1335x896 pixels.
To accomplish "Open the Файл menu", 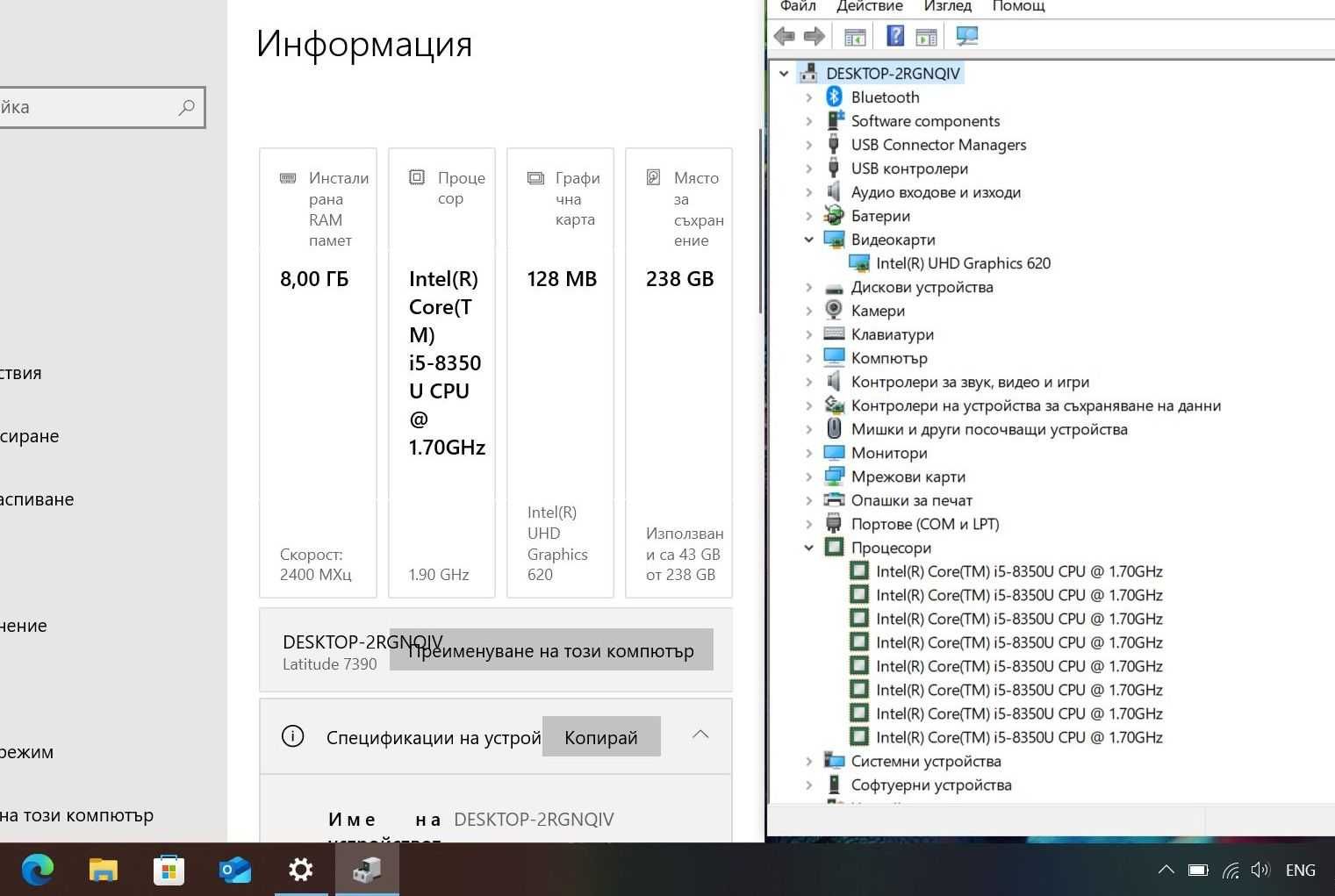I will (x=798, y=6).
